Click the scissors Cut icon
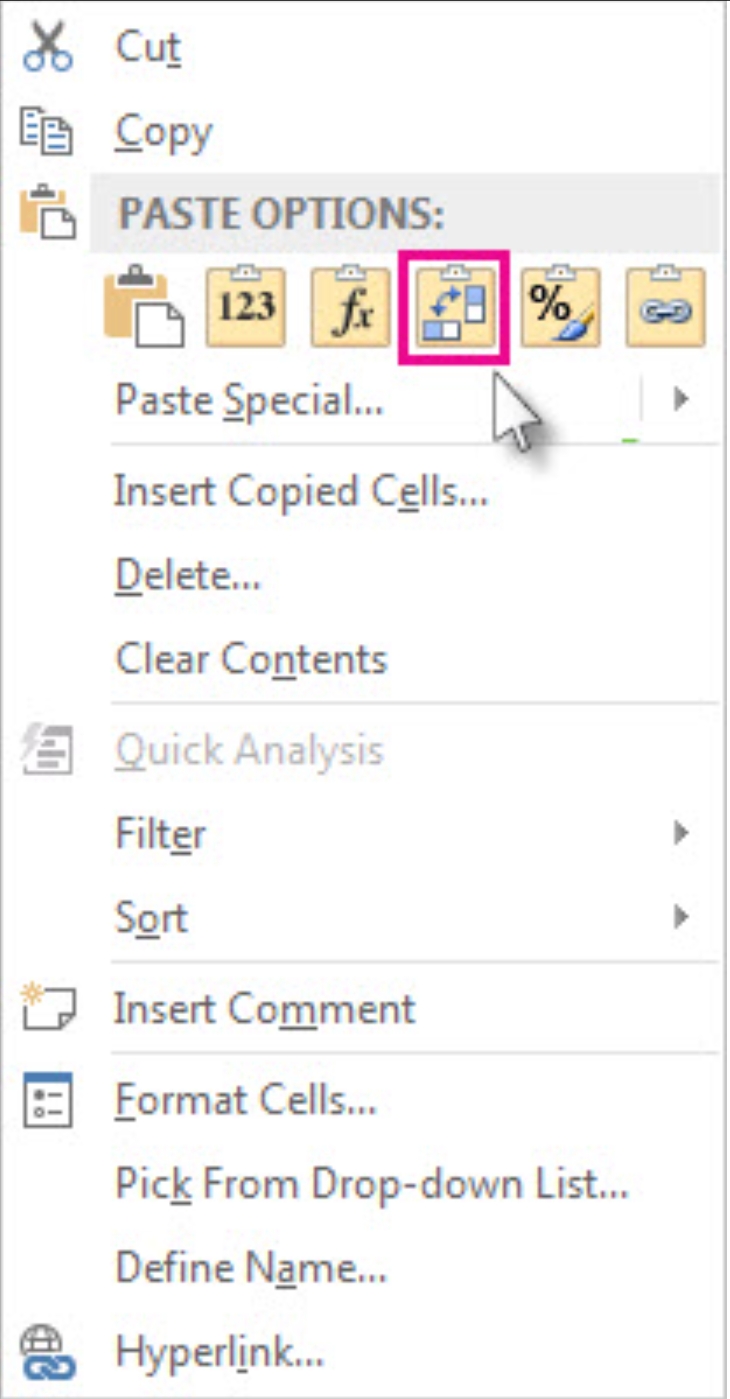 (48, 48)
